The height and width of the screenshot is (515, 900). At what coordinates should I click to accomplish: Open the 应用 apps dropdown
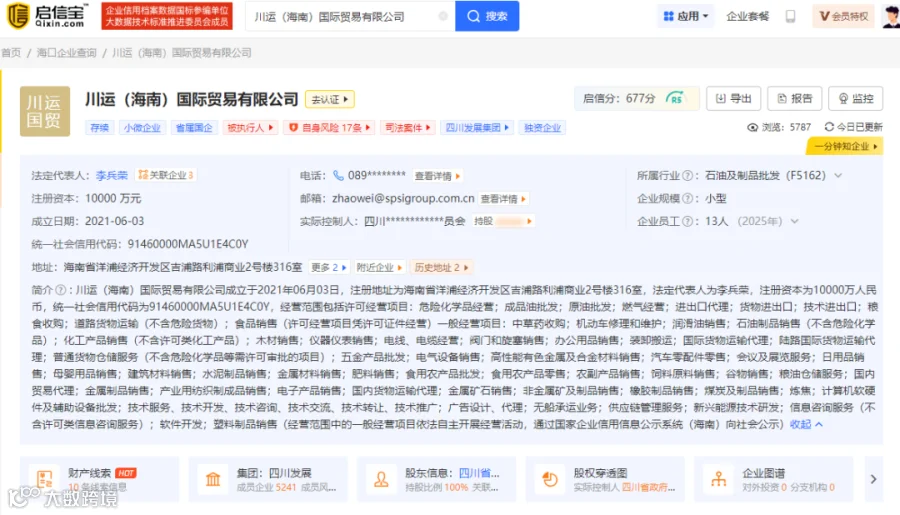[x=685, y=16]
